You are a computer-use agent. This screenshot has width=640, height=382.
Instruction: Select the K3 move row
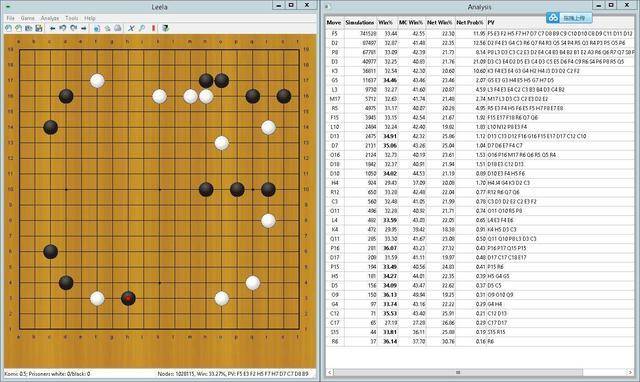tap(480, 71)
